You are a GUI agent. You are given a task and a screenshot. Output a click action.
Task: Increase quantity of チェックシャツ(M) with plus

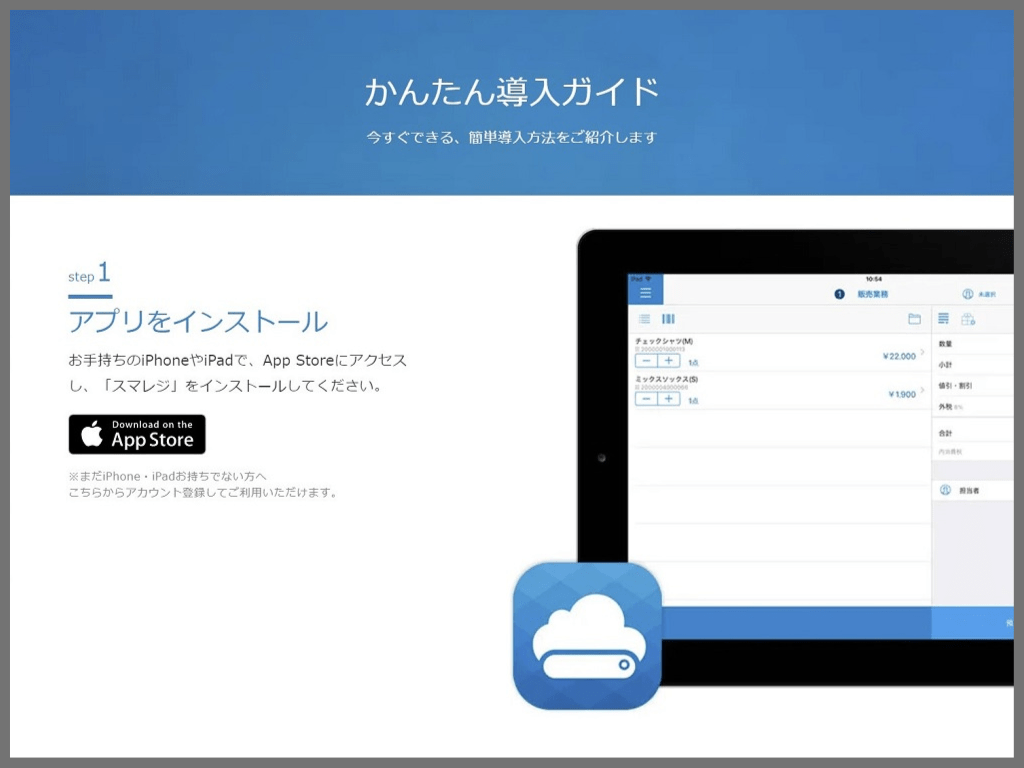(x=669, y=361)
